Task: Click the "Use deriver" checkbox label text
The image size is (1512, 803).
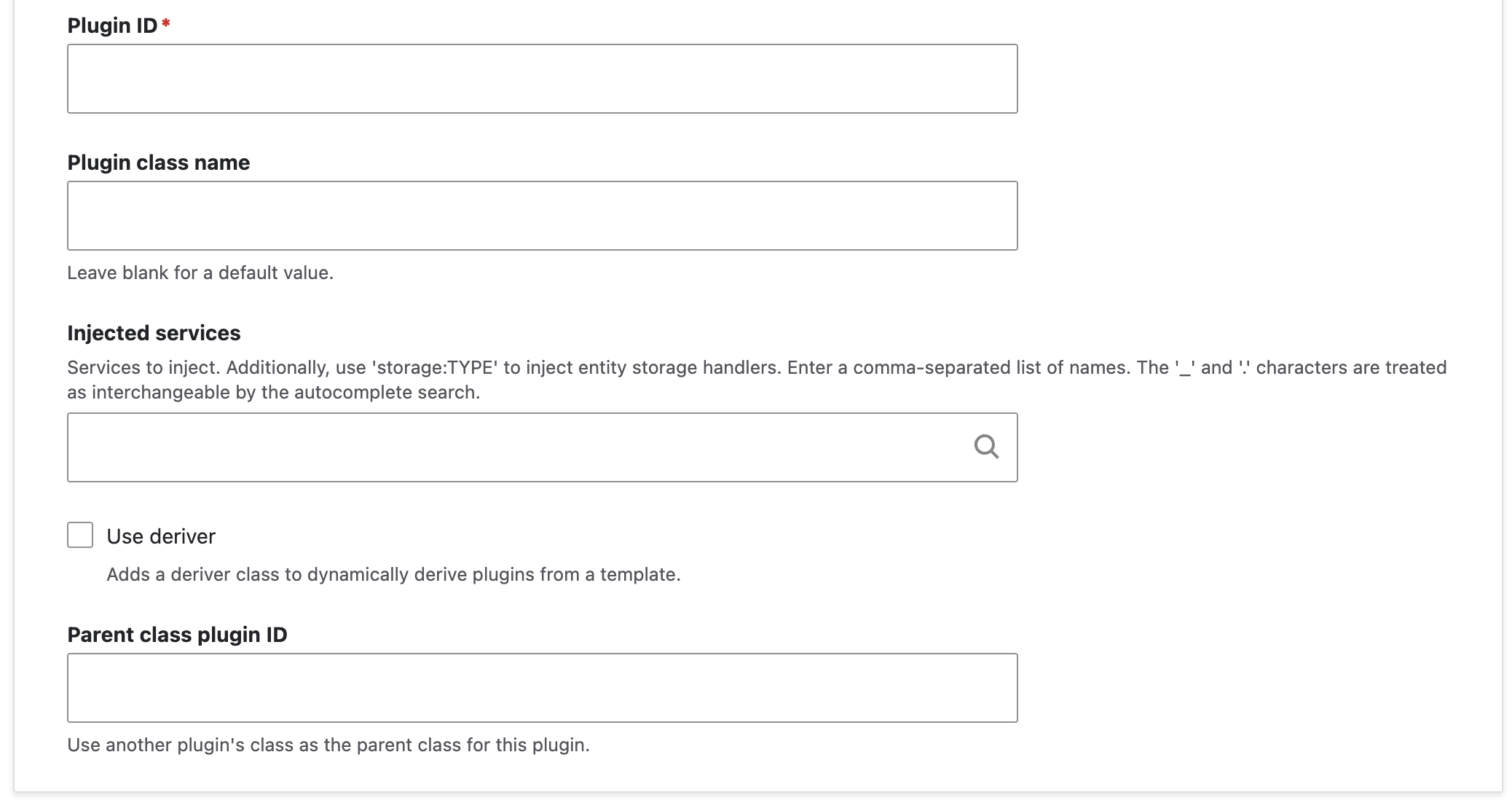Action: [x=161, y=537]
